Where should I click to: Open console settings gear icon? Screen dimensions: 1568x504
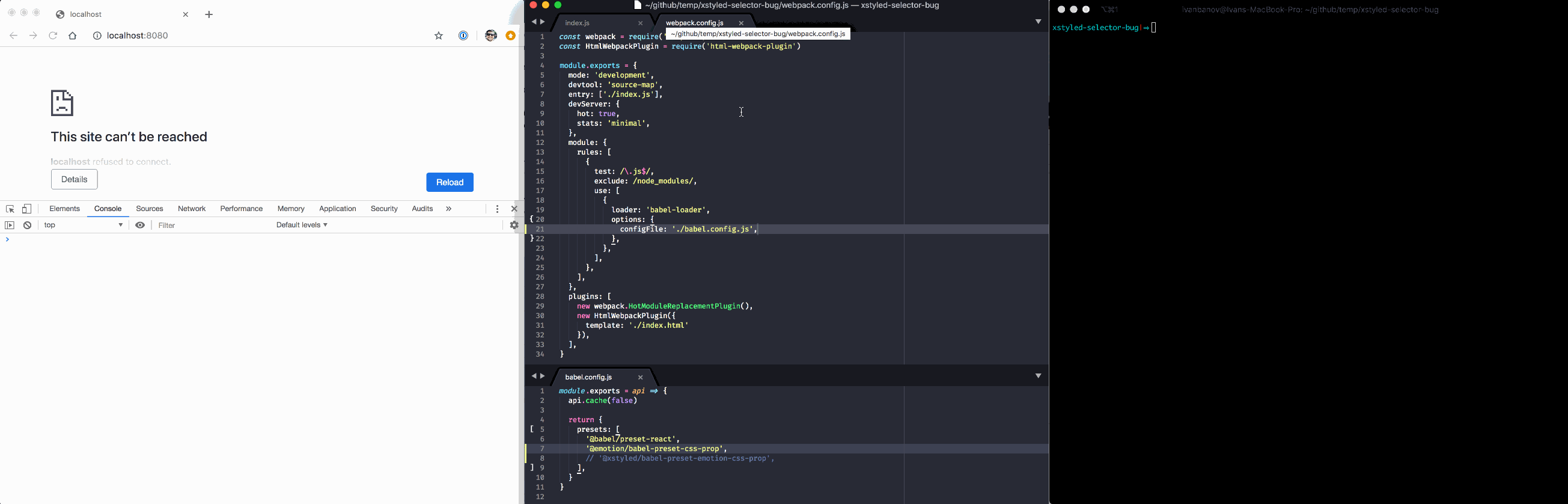click(x=514, y=226)
